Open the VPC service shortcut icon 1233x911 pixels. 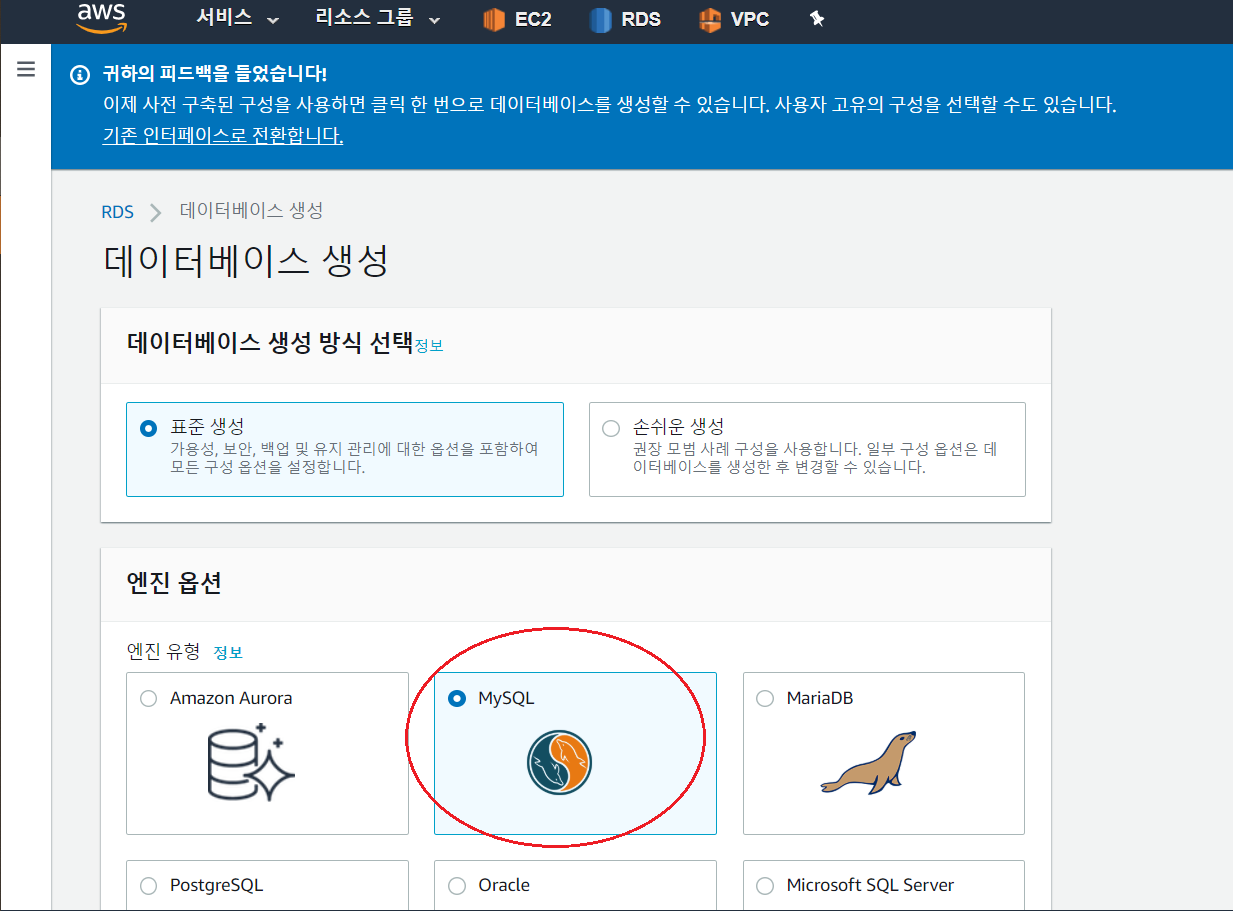coord(709,20)
